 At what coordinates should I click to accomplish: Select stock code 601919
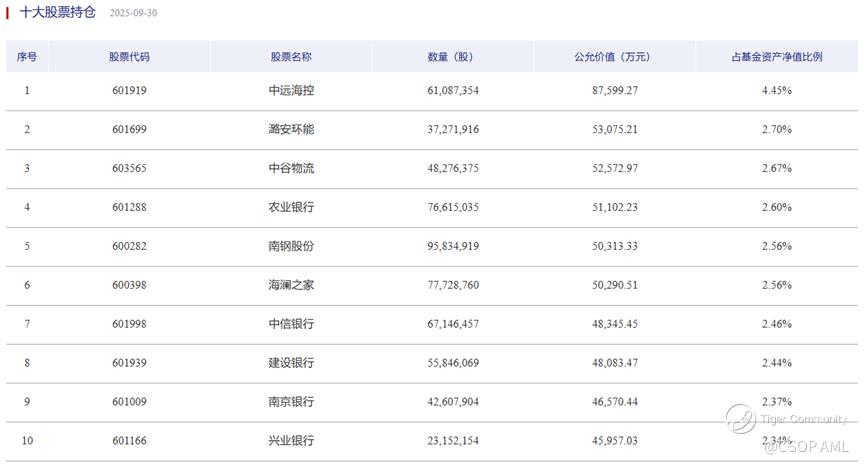coord(129,90)
